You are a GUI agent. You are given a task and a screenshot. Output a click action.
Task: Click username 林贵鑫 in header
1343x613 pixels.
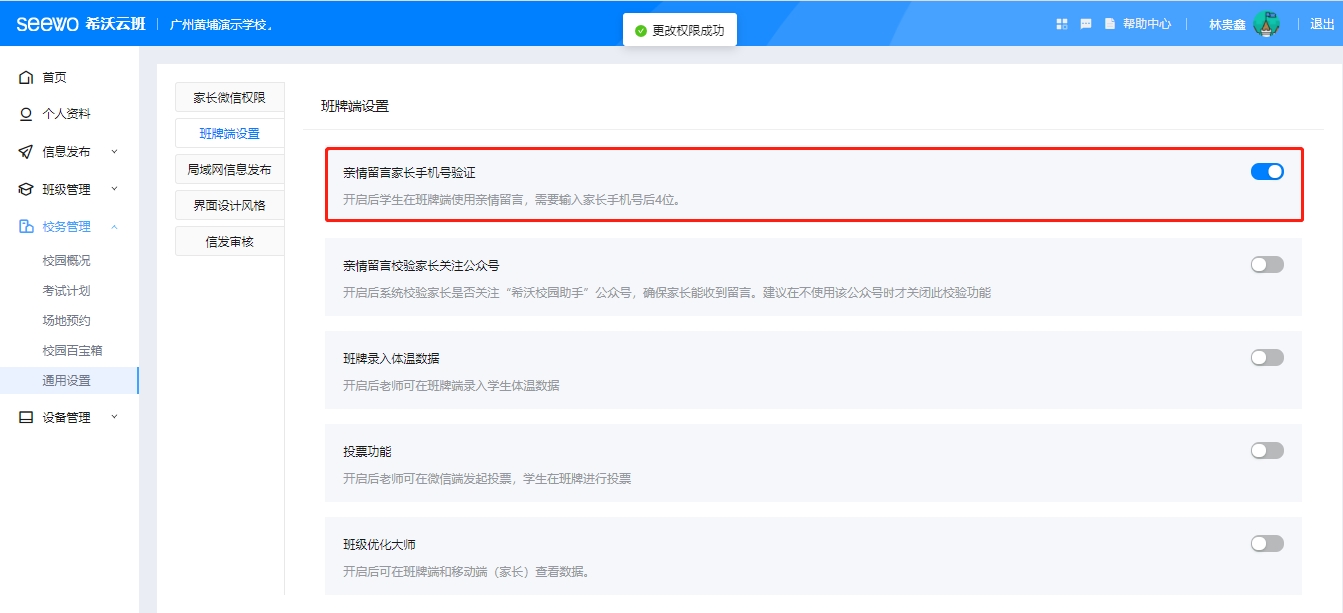coord(1227,25)
